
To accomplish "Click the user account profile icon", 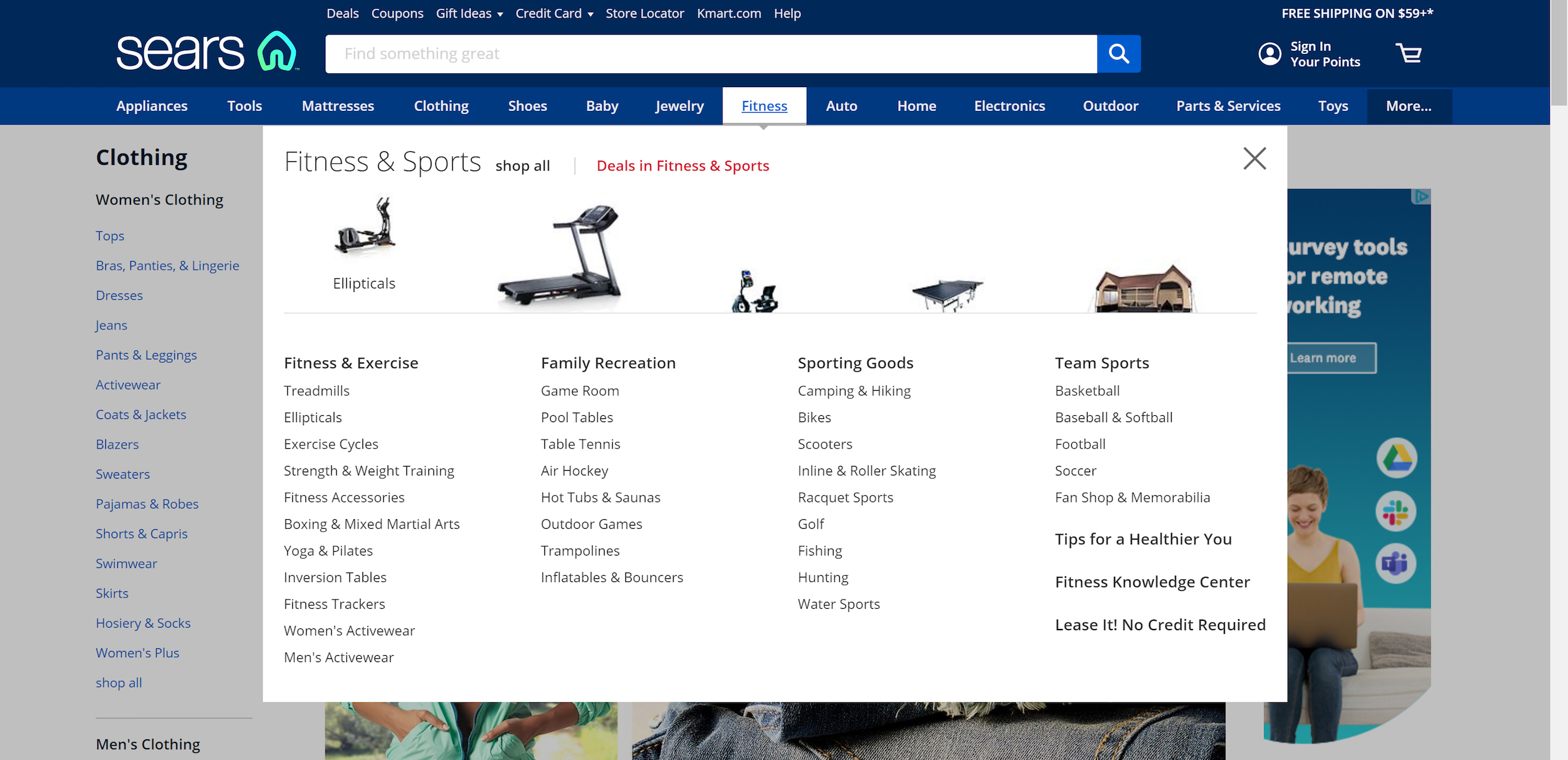I will pos(1269,54).
